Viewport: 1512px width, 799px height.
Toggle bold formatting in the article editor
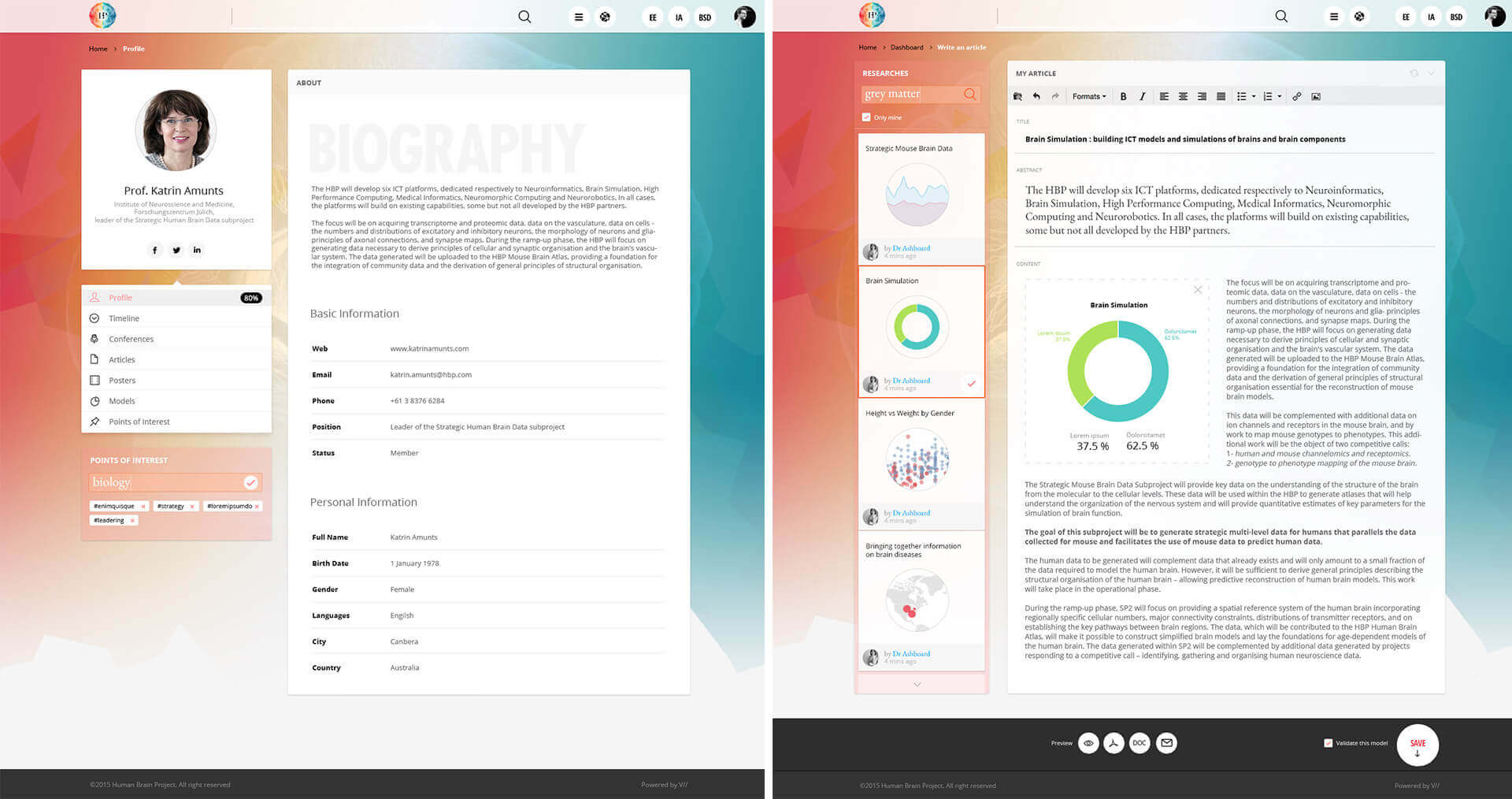point(1123,97)
